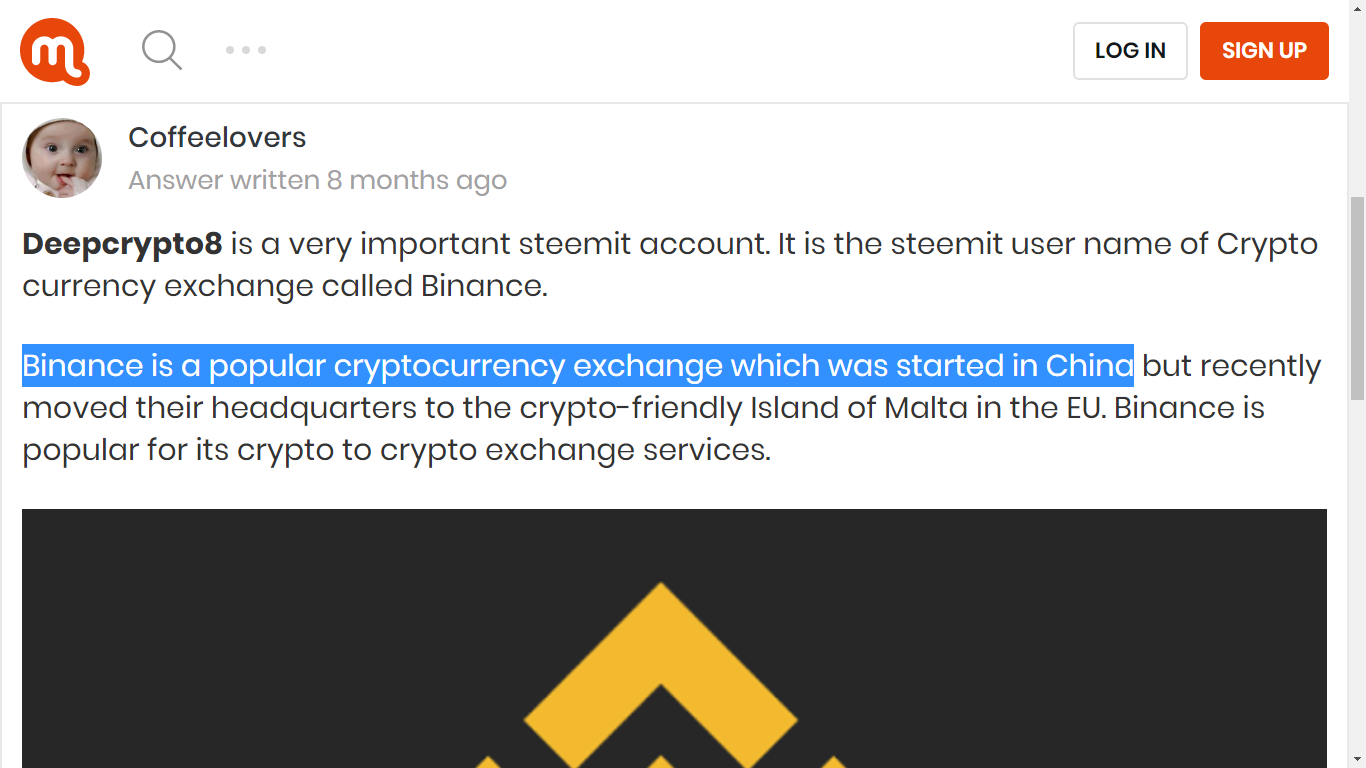Click the "crypto to crypto exchange services" text
The height and width of the screenshot is (768, 1366).
pos(503,450)
